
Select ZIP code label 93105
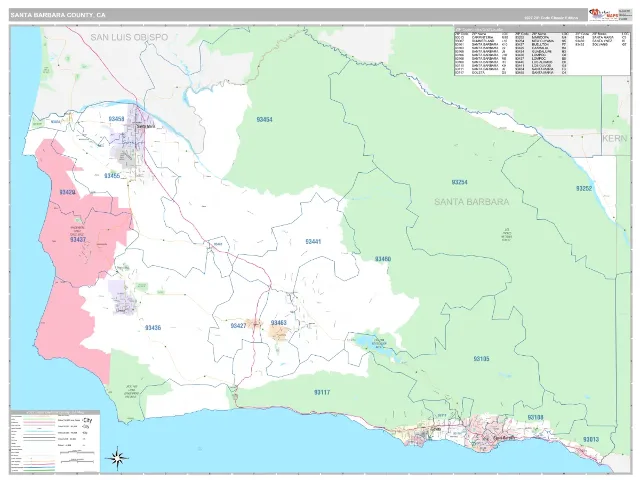482,359
